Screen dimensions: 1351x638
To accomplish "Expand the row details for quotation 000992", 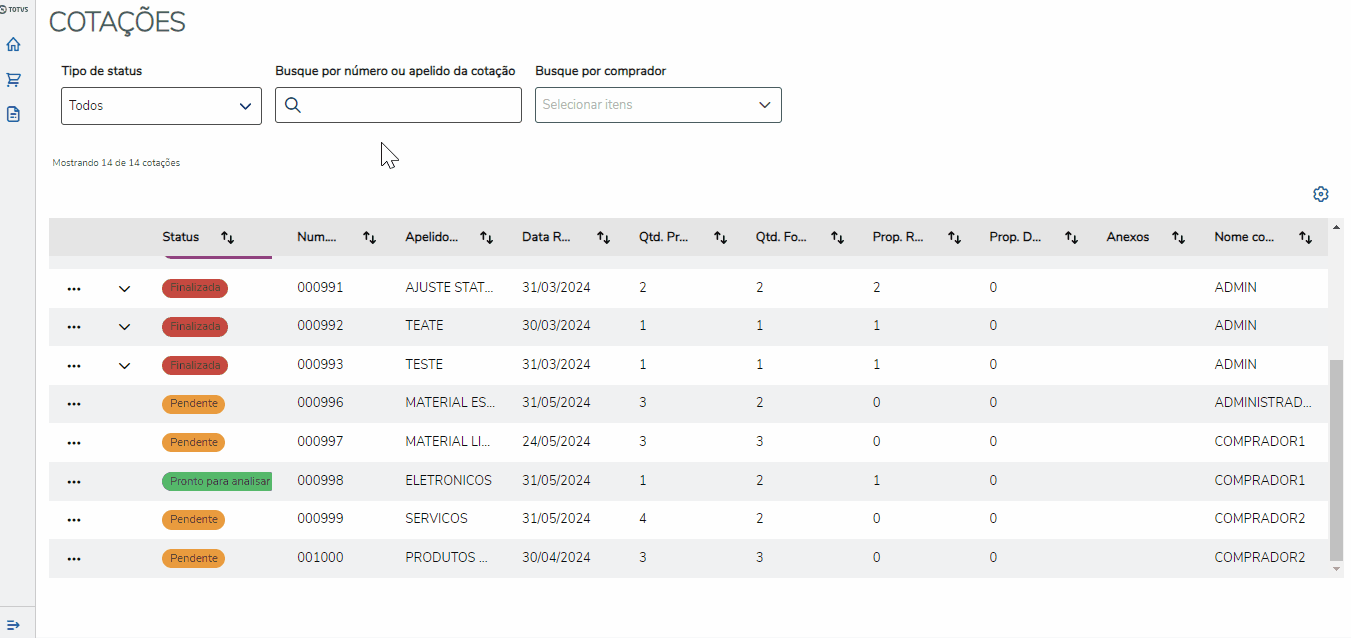I will click(124, 326).
